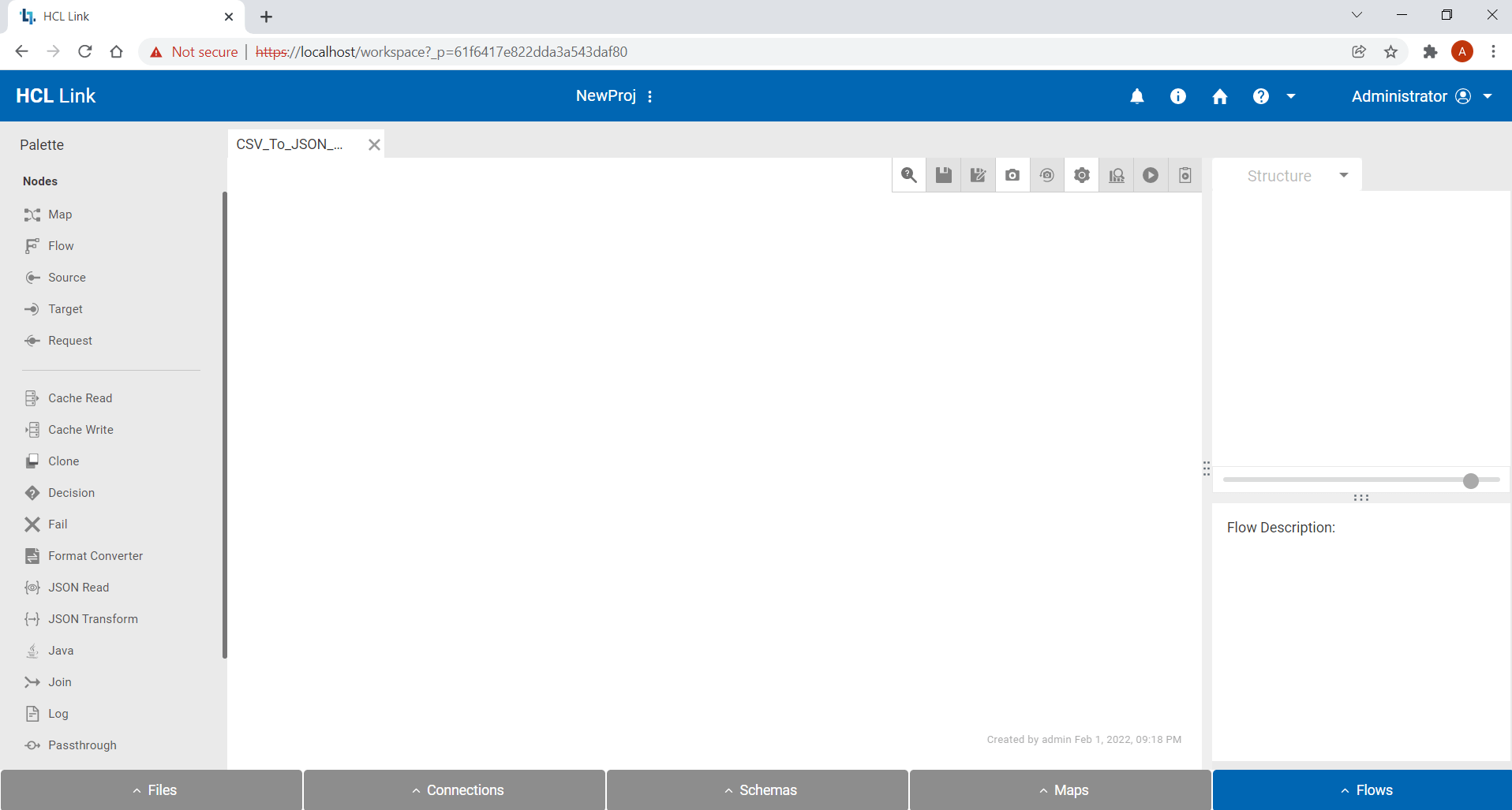Select the JSON Transform node
This screenshot has width=1512, height=810.
point(92,618)
